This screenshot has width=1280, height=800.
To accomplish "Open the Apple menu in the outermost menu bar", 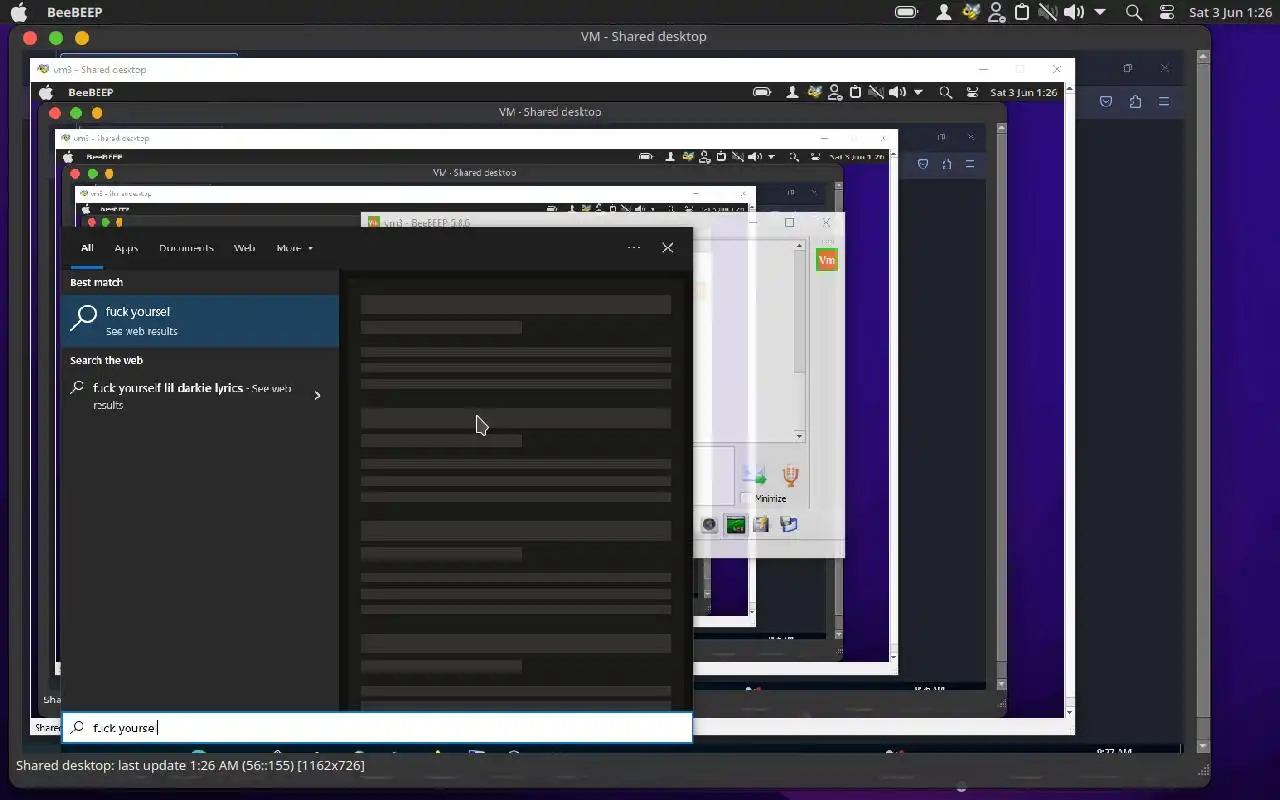I will (x=18, y=12).
